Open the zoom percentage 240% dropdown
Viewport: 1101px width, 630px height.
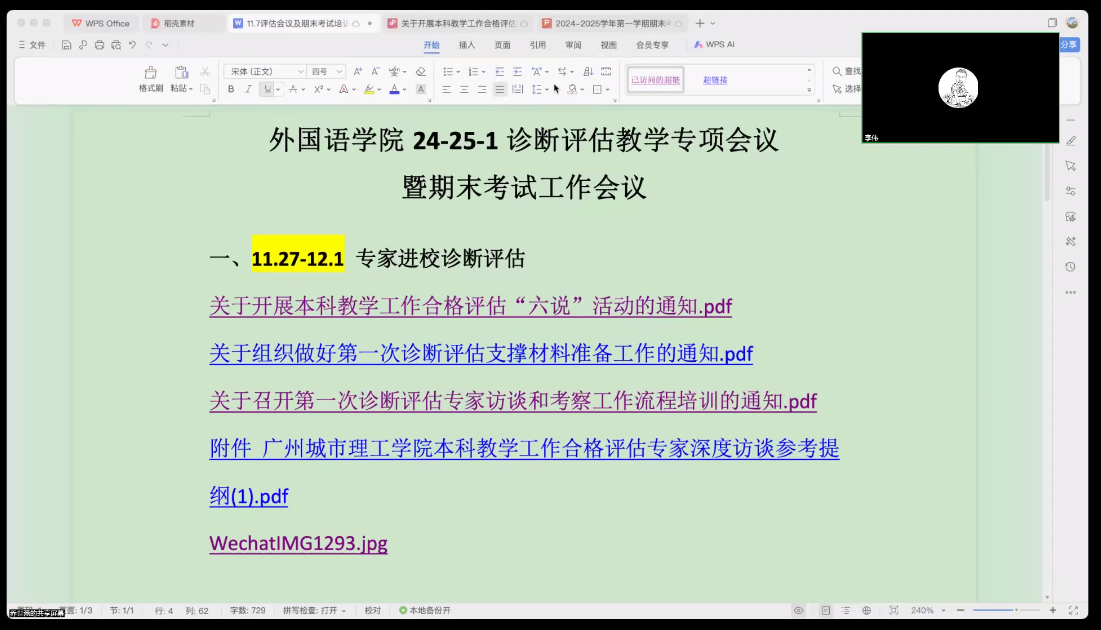(x=928, y=610)
